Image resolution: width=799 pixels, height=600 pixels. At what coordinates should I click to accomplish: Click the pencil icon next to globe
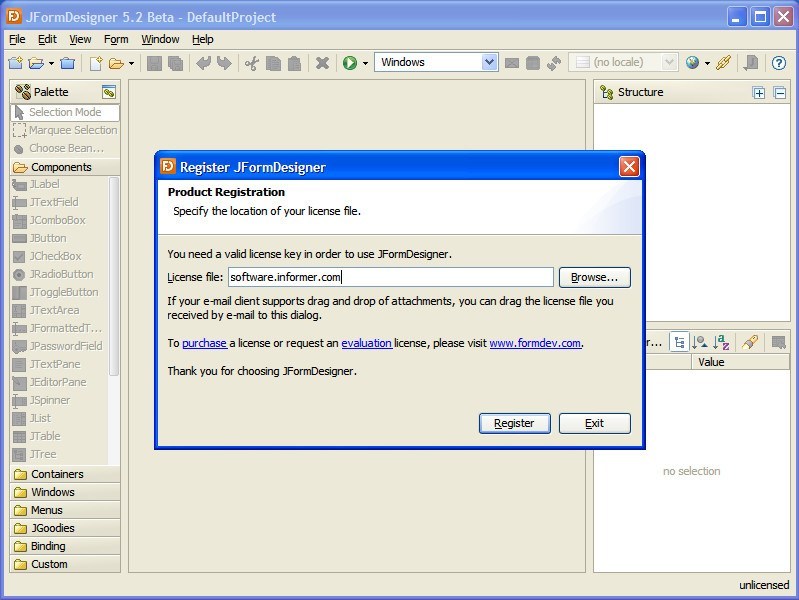(x=724, y=63)
